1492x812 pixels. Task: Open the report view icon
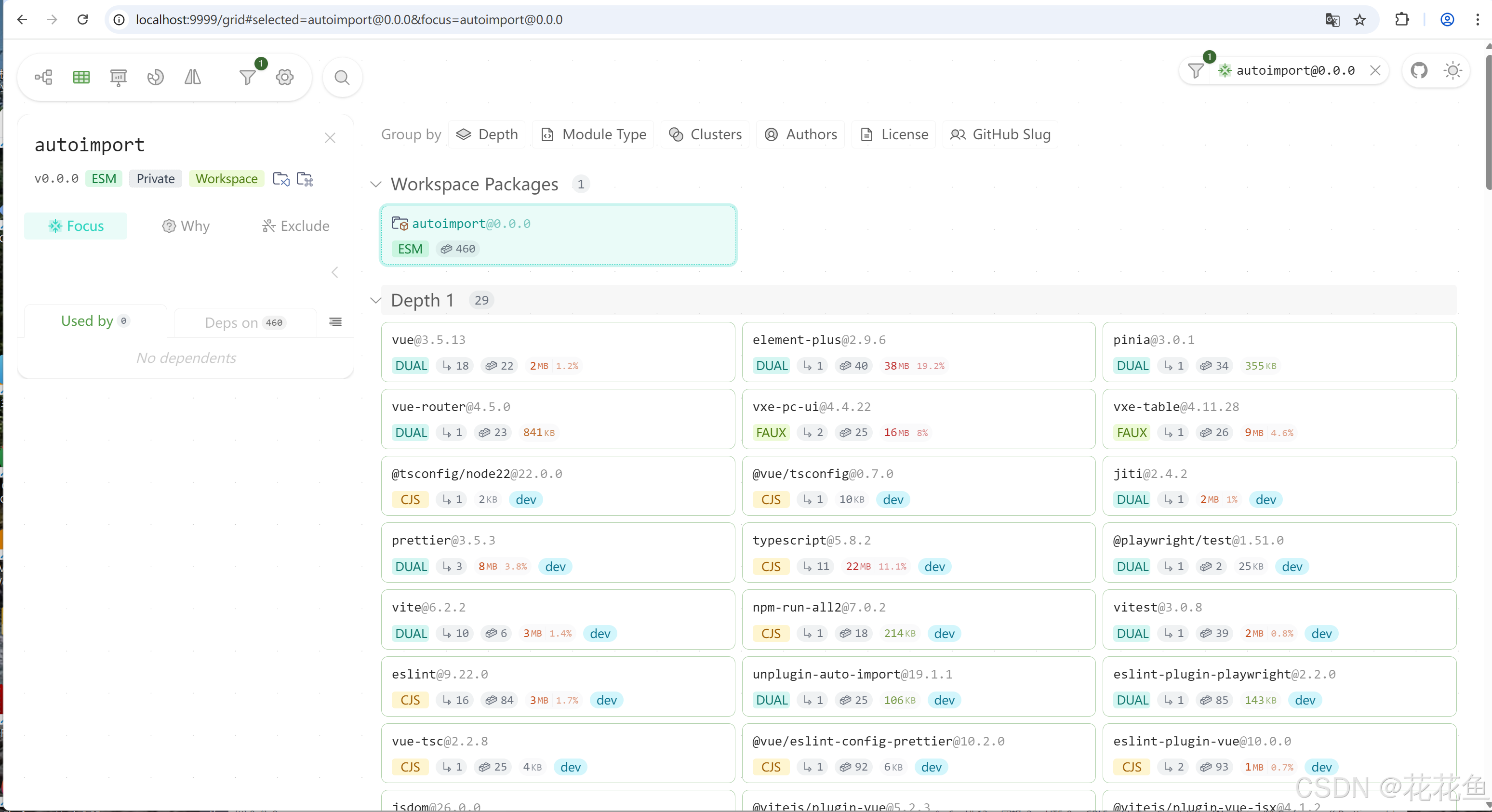[x=118, y=77]
